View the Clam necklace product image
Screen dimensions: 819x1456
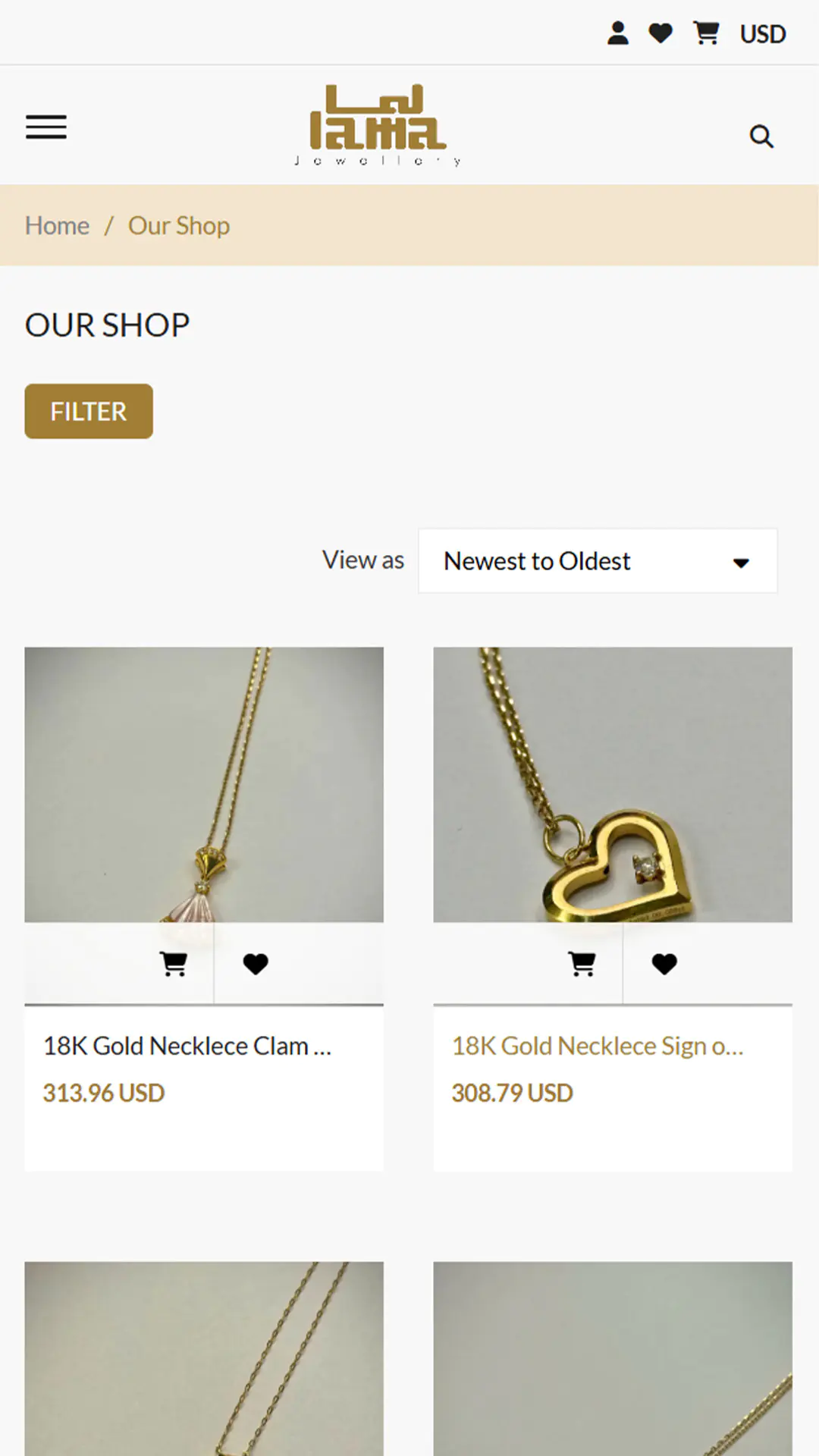(x=204, y=784)
